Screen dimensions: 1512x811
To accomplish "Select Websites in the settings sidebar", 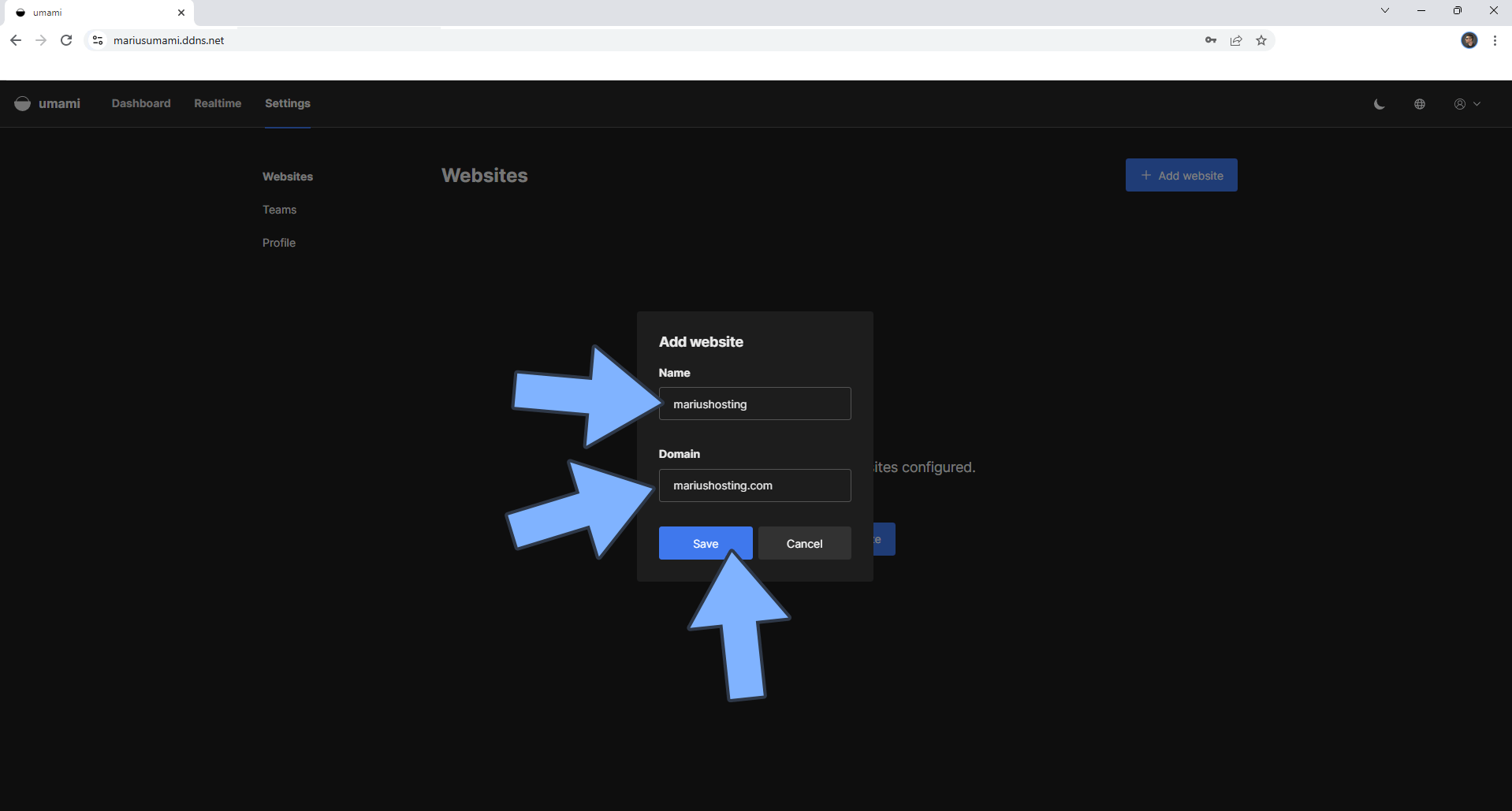I will click(288, 177).
